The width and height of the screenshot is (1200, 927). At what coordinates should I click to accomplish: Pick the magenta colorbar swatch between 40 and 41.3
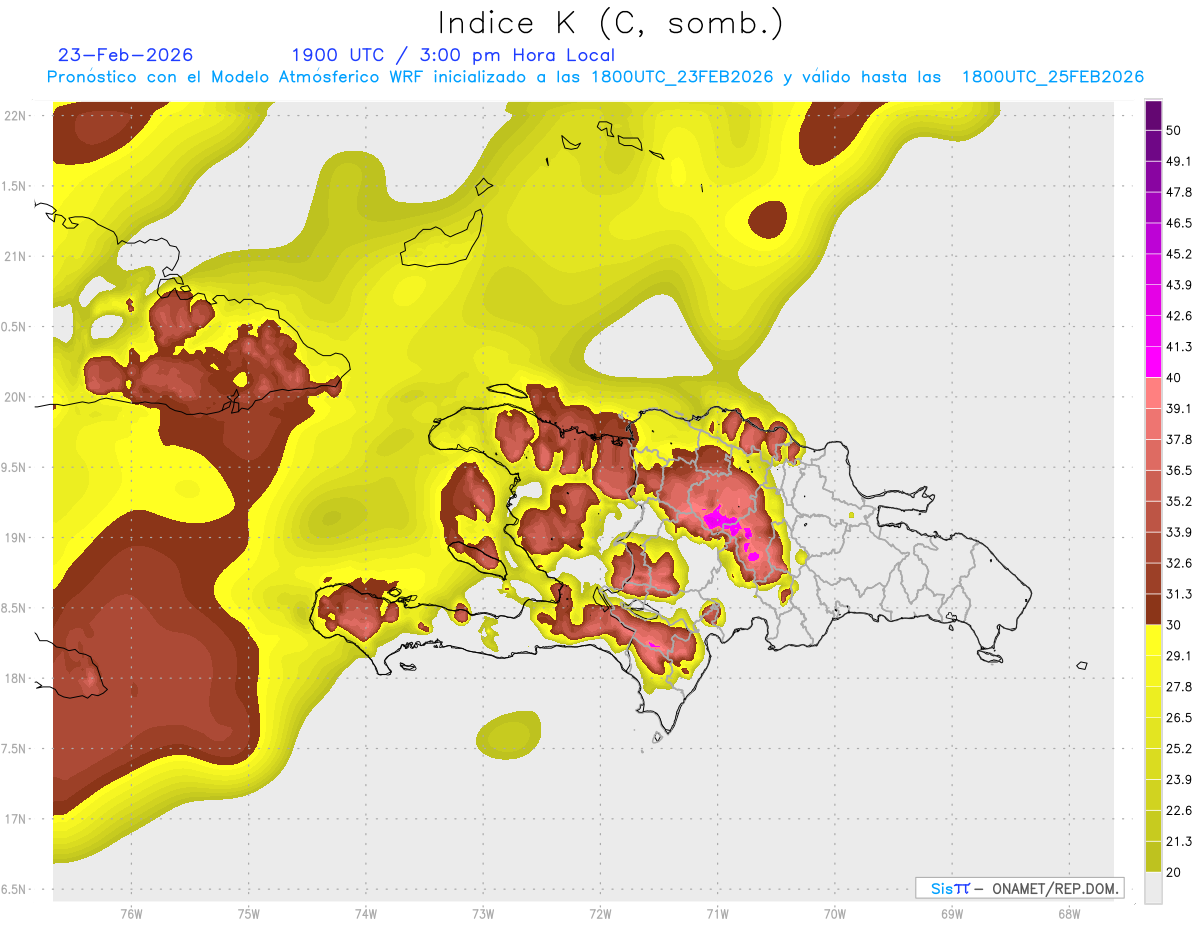[x=1153, y=362]
